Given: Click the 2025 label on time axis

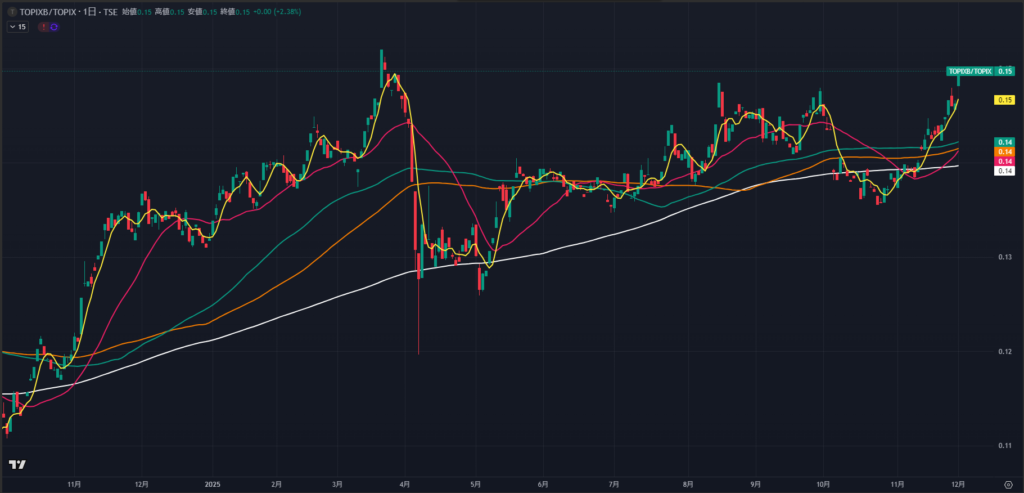Looking at the screenshot, I should pyautogui.click(x=211, y=484).
